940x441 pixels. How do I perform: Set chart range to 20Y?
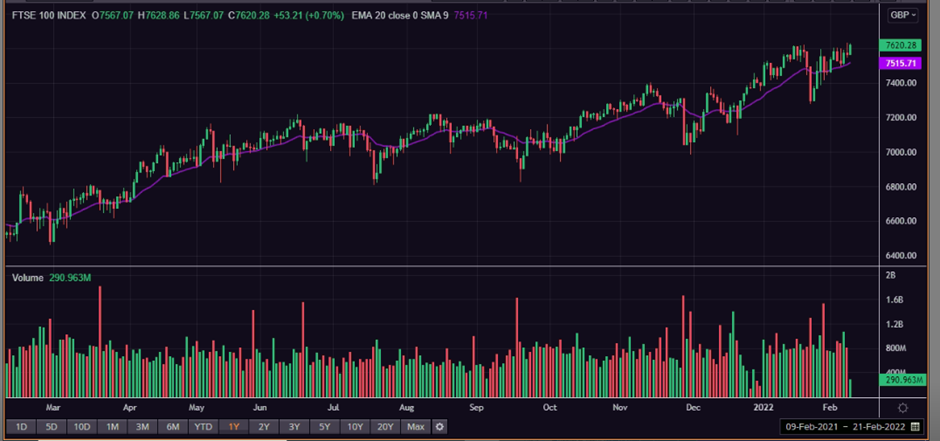[x=385, y=427]
